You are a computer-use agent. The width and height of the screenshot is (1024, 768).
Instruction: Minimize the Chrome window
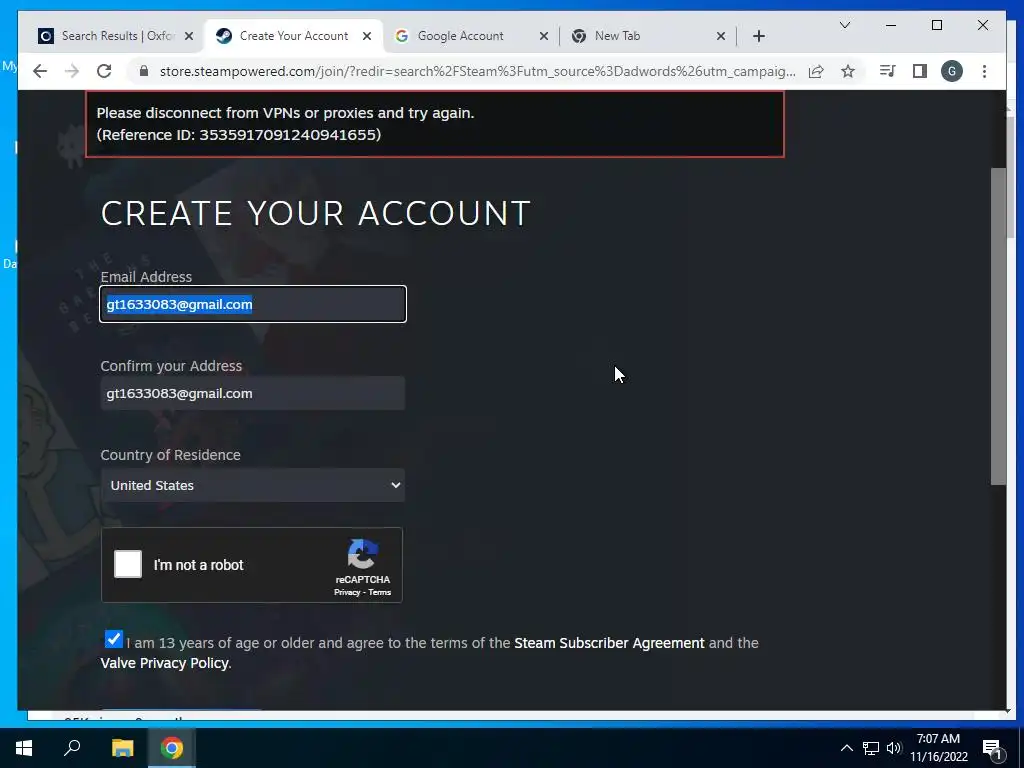pos(891,25)
